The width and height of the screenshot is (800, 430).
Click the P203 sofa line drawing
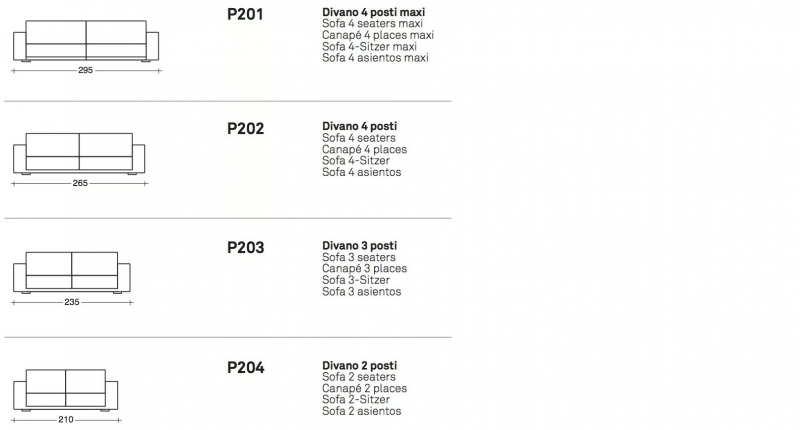tap(72, 273)
